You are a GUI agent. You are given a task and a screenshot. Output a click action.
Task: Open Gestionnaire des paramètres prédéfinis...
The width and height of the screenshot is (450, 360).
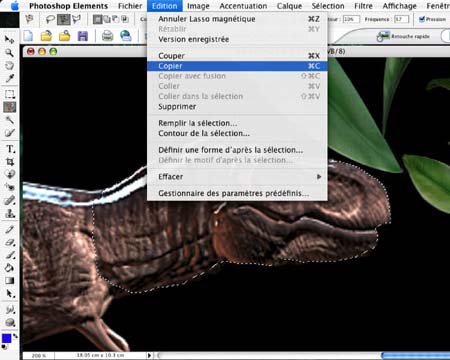coord(237,193)
